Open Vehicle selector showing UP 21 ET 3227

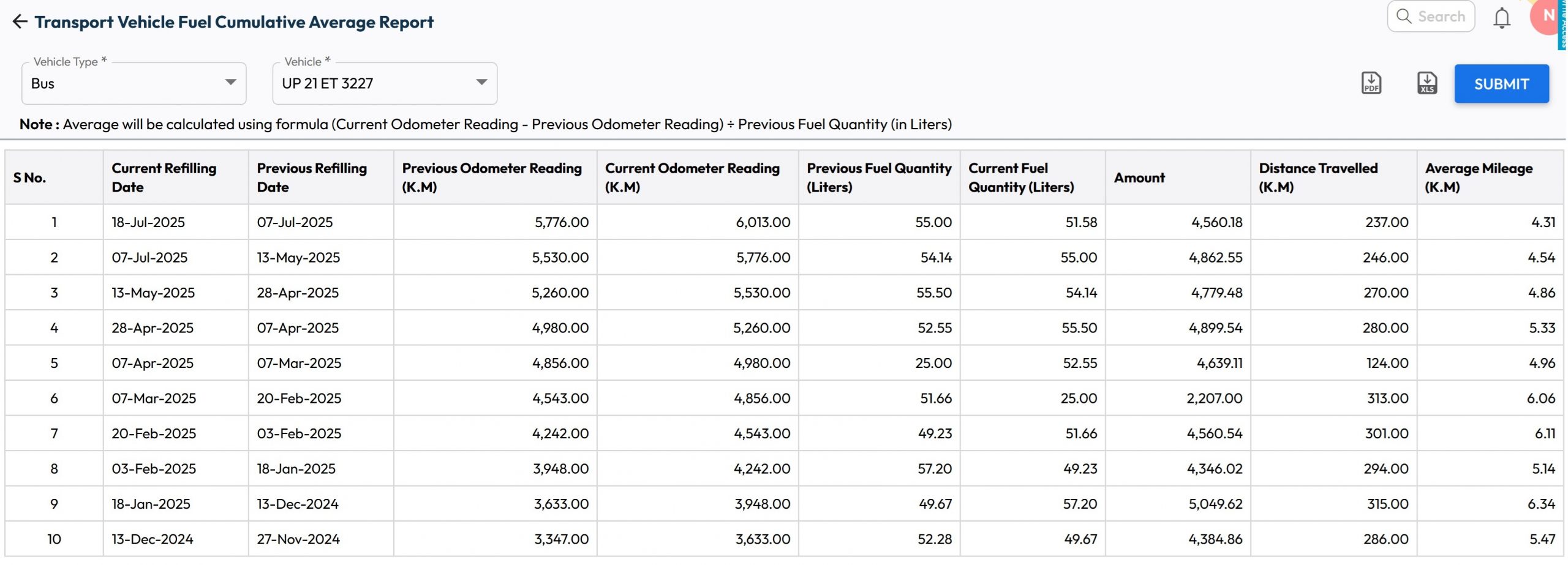(x=374, y=83)
